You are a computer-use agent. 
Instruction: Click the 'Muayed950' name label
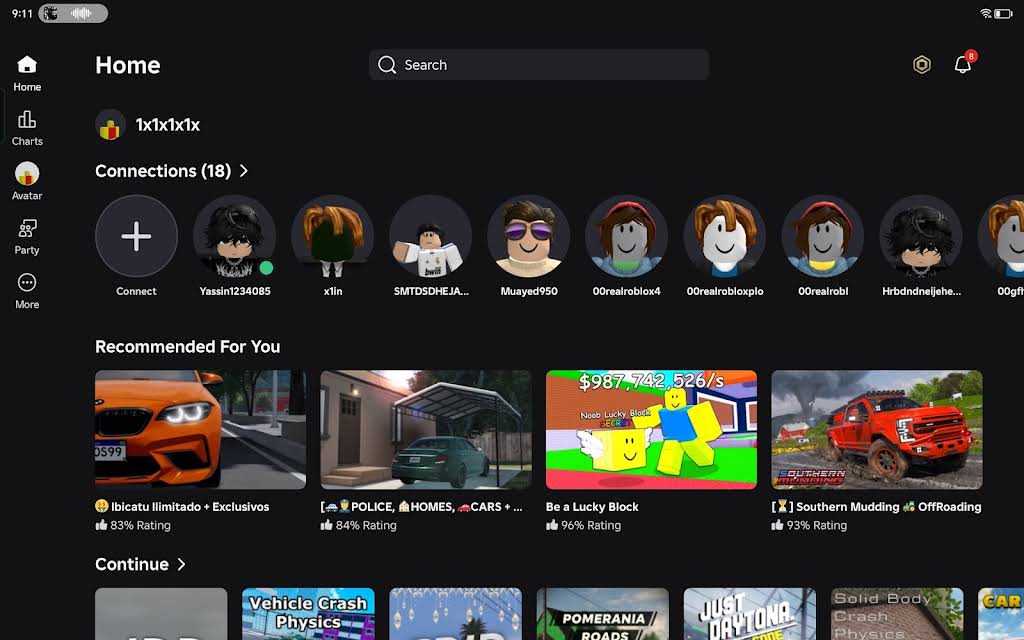(529, 291)
